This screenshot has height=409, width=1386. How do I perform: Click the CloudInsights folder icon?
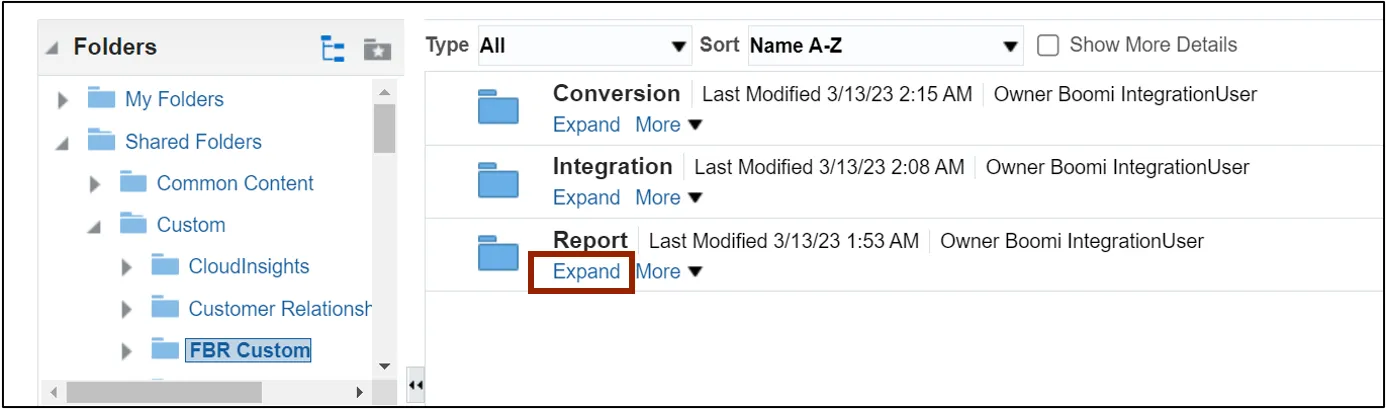pyautogui.click(x=165, y=266)
